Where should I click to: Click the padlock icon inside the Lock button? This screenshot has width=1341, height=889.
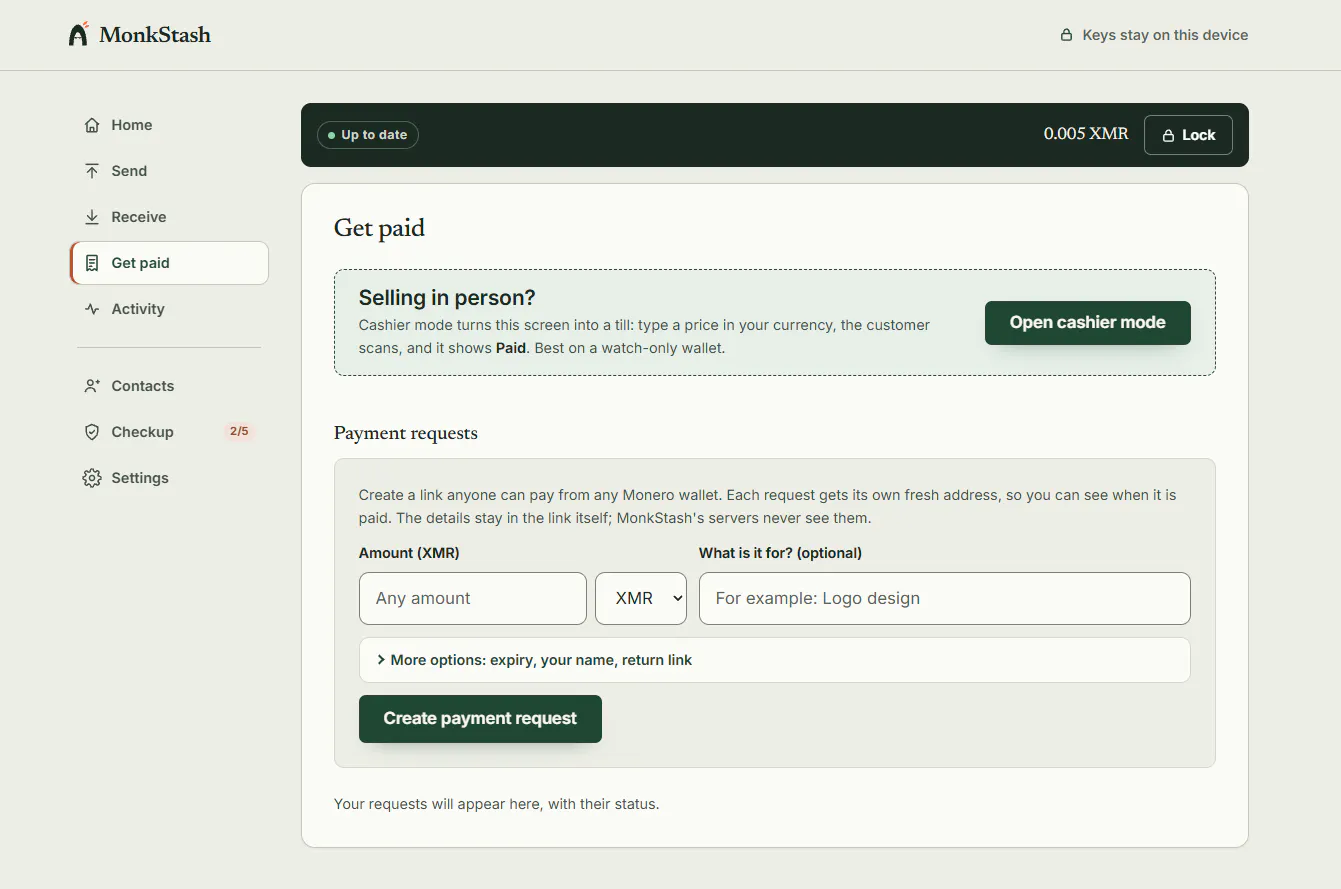[1168, 135]
